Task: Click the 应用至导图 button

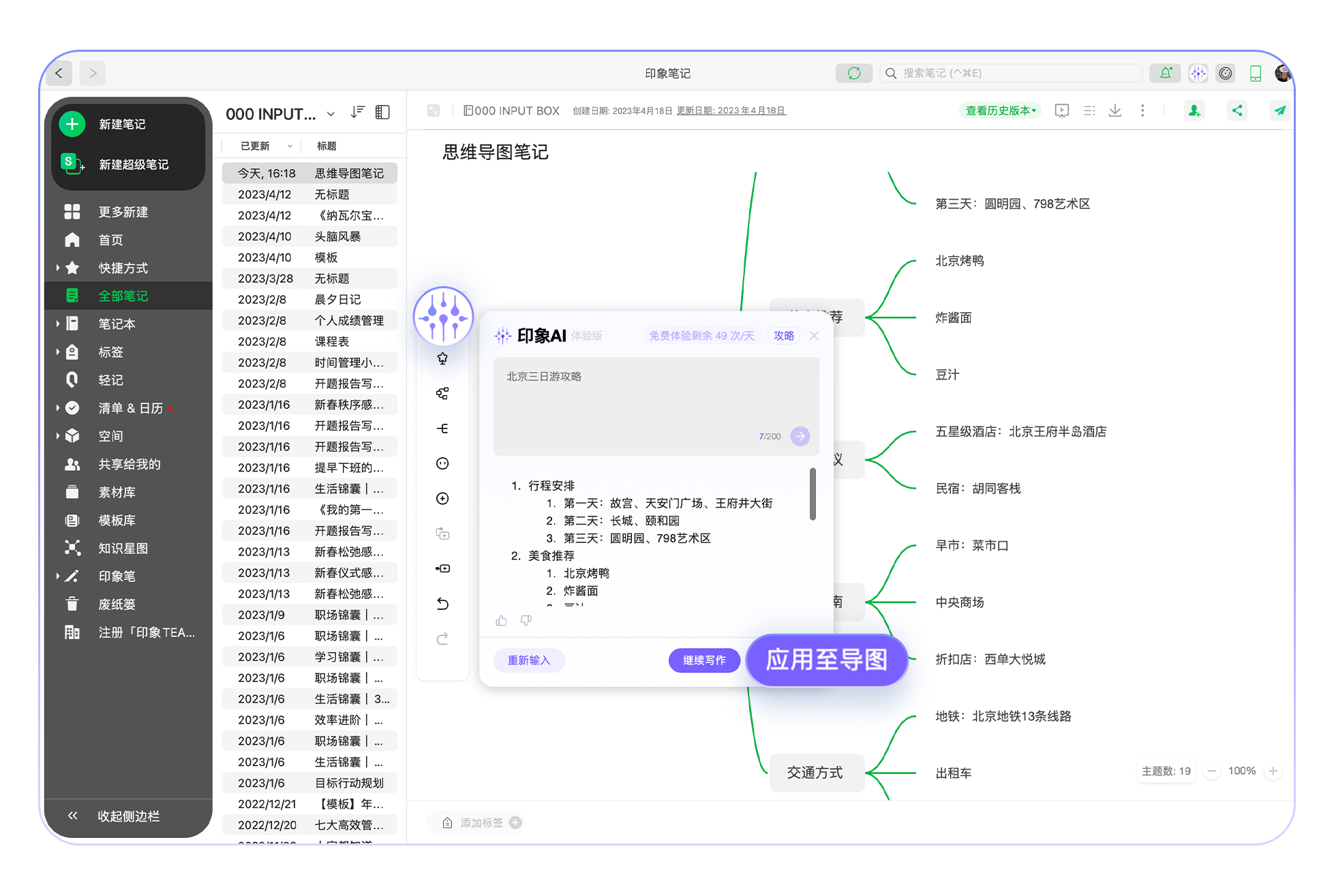Action: 827,660
